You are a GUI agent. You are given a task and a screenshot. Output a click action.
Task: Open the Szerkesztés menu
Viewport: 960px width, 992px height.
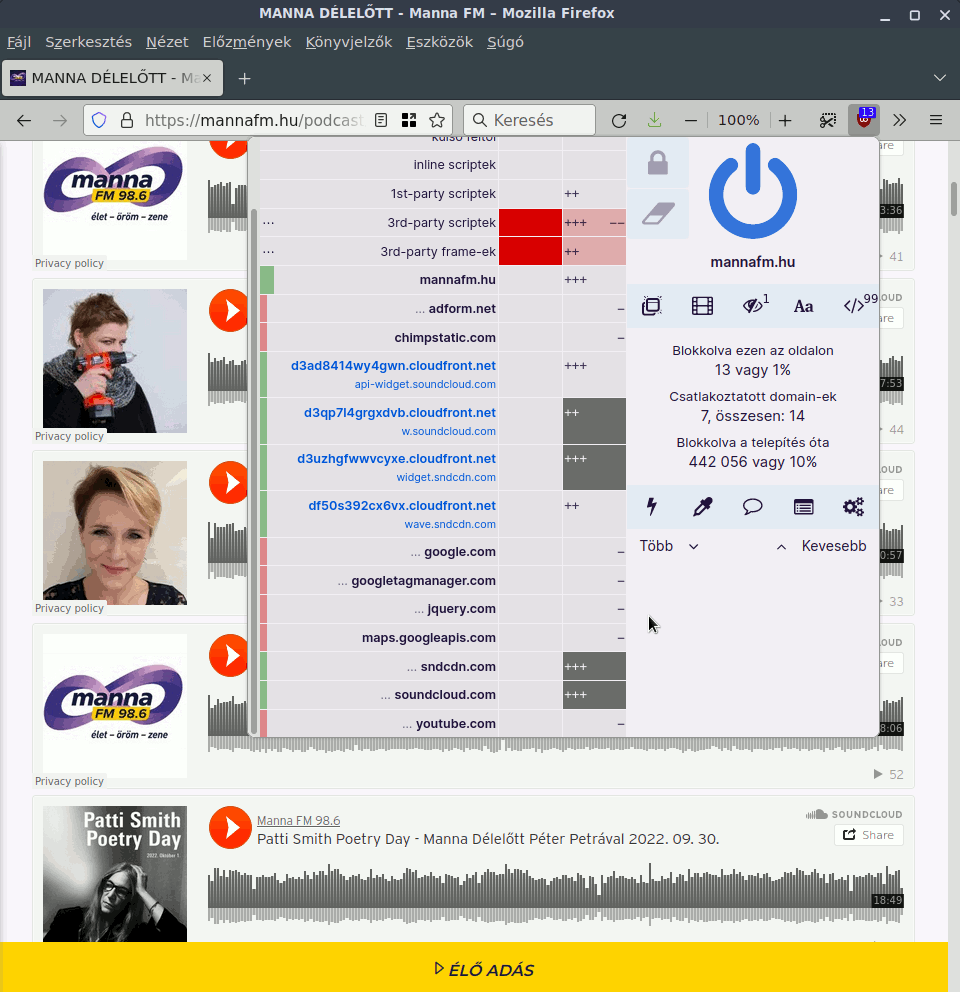click(x=89, y=42)
